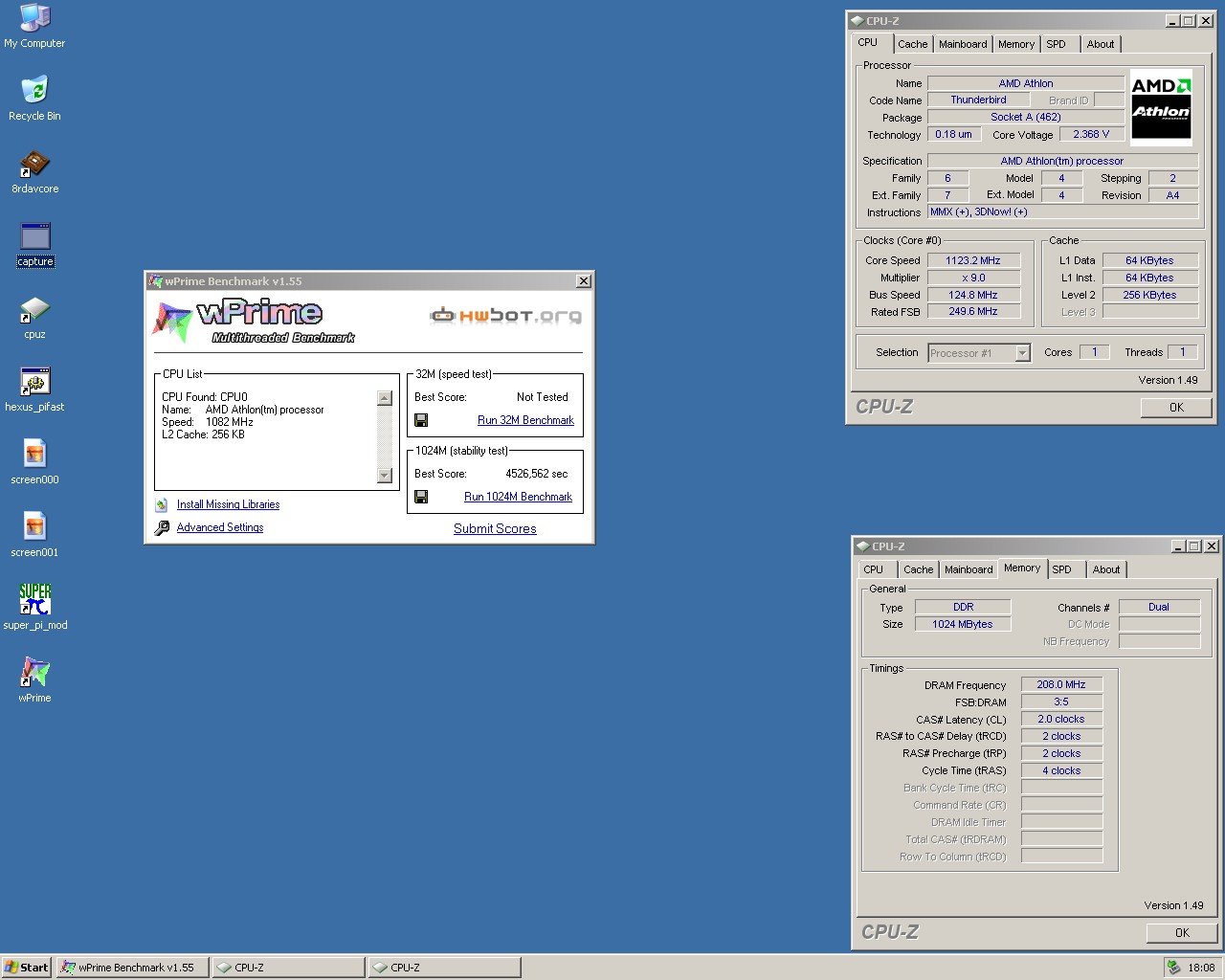Click Multiplier value x 9.0
Viewport: 1225px width, 980px height.
coord(973,278)
